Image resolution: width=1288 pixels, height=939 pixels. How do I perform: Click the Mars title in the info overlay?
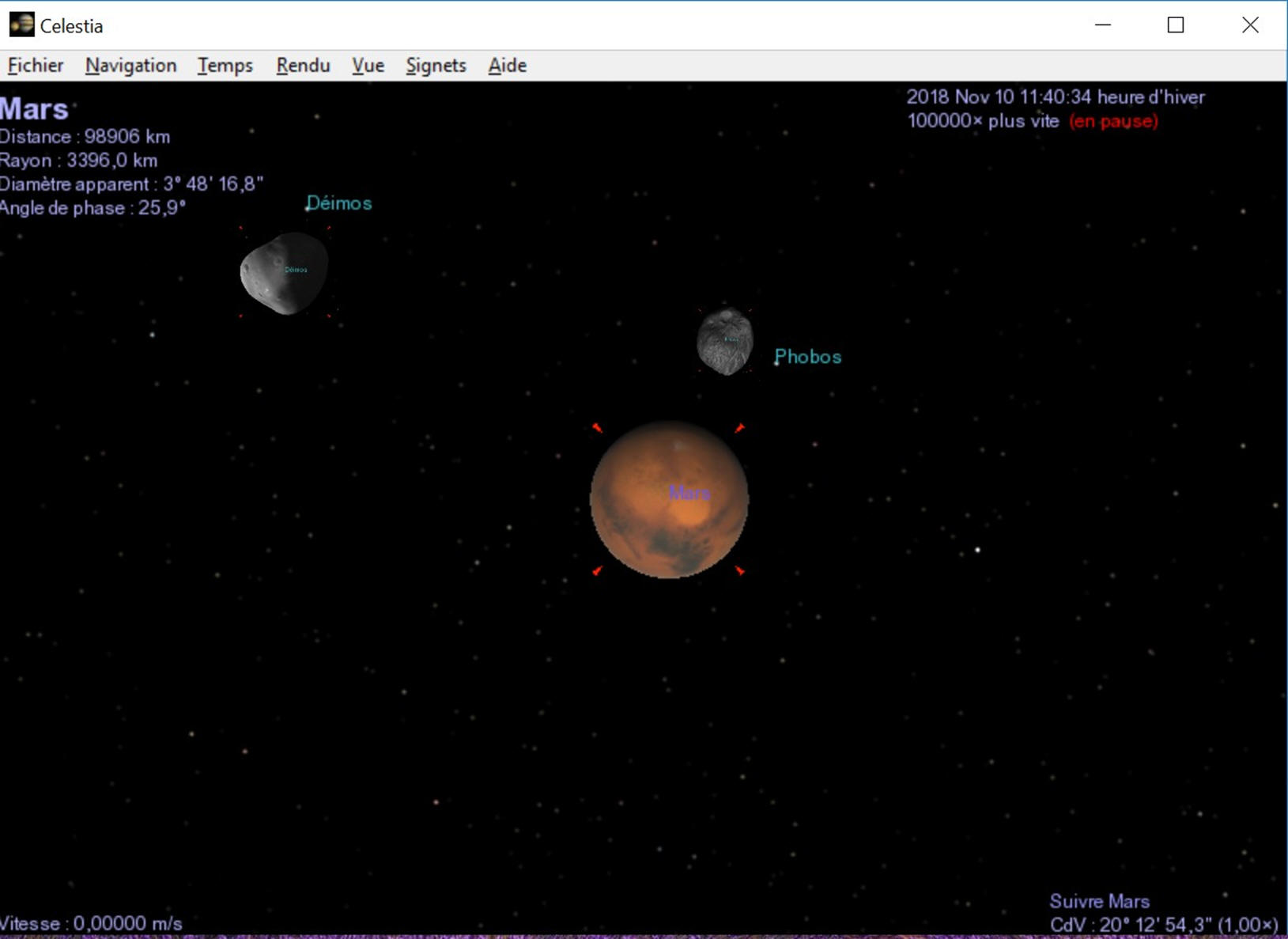35,109
